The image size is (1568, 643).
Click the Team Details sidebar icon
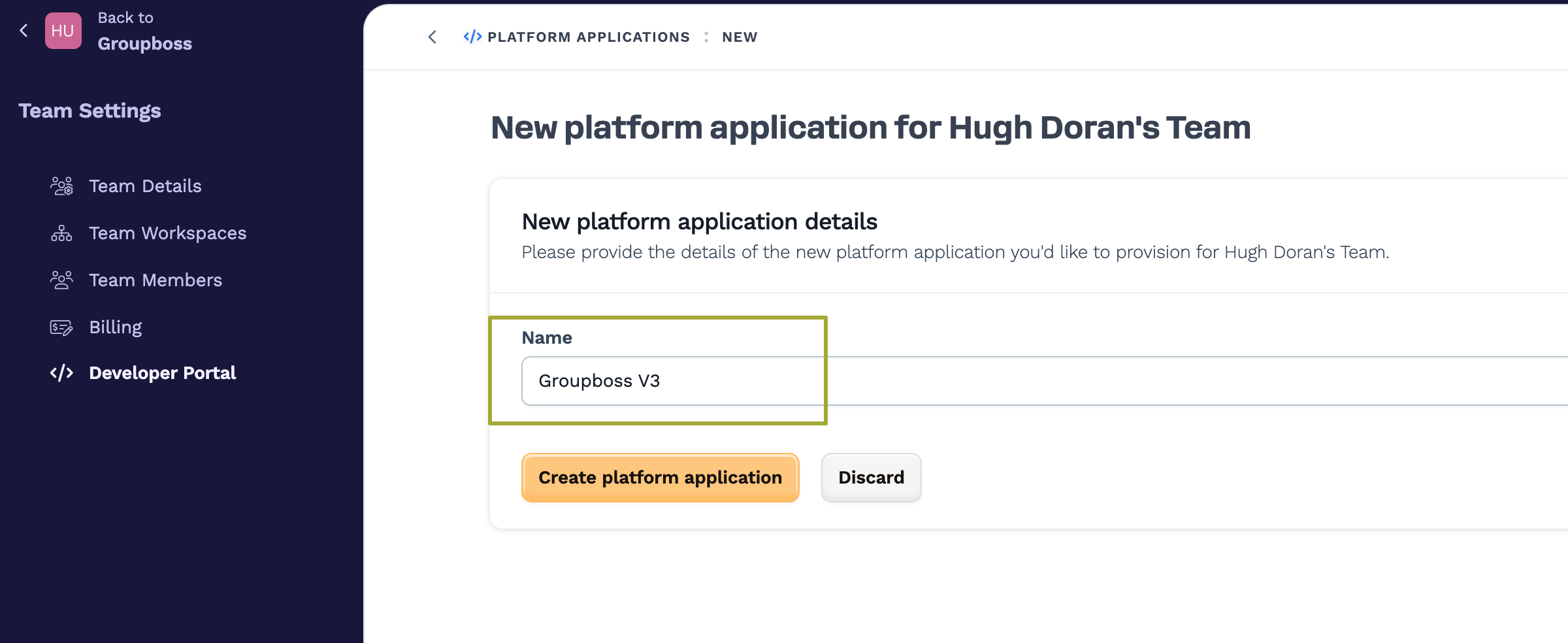pos(61,186)
